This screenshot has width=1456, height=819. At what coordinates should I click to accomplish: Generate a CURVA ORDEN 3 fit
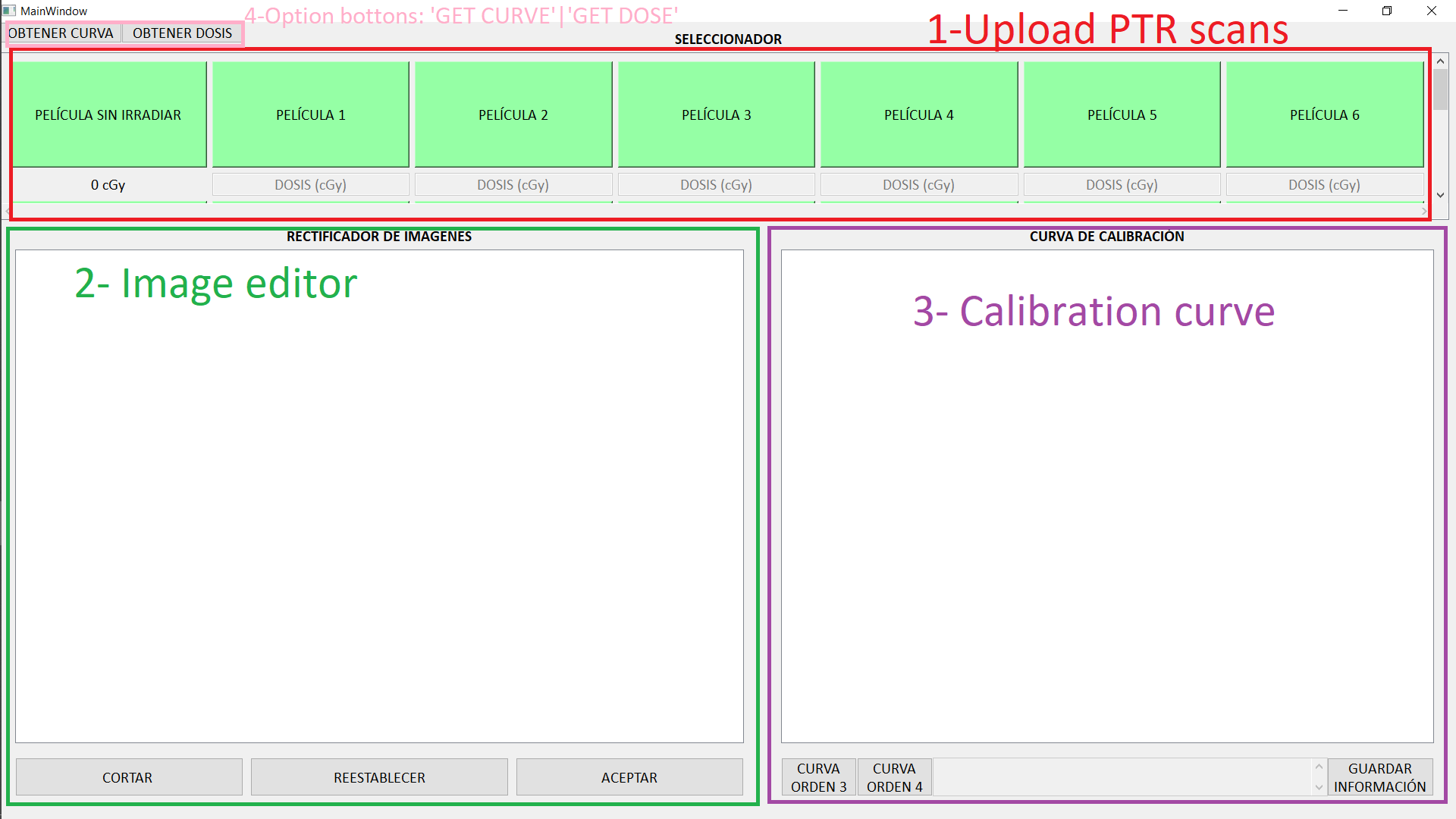[818, 777]
